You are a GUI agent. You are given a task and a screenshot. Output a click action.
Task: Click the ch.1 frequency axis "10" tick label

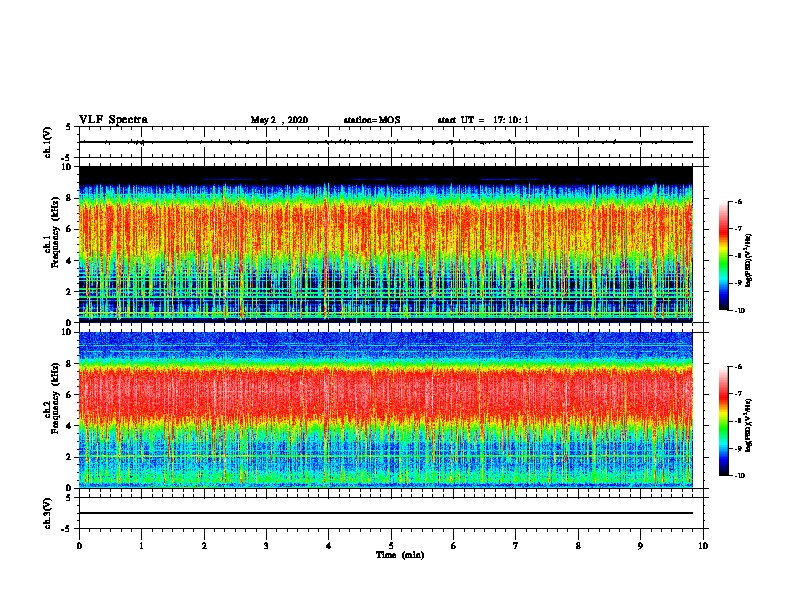(x=66, y=167)
